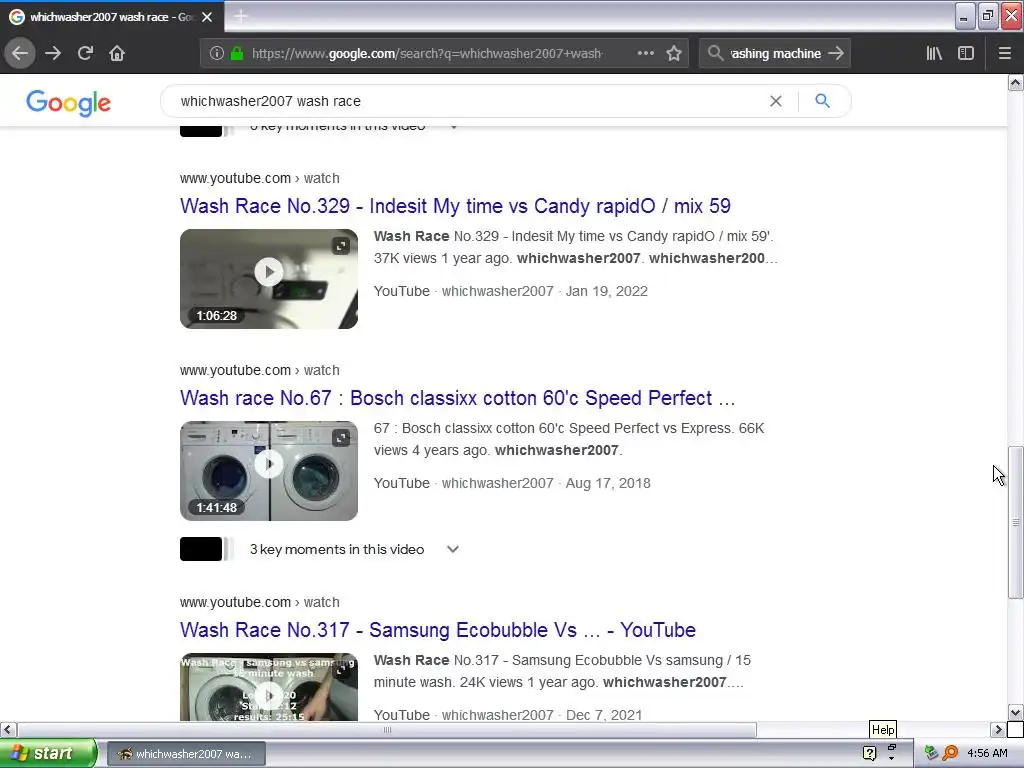Open Wash Race No.317 Samsung Ecobubble result
Image resolution: width=1024 pixels, height=768 pixels.
click(438, 630)
